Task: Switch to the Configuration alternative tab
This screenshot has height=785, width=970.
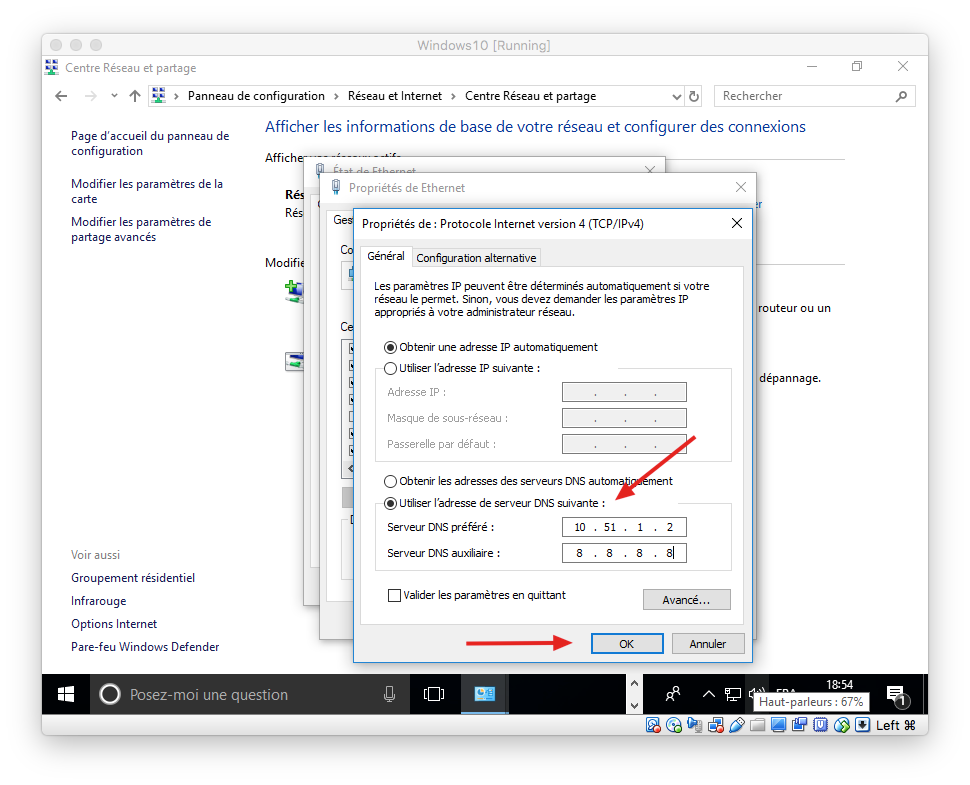Action: click(476, 258)
